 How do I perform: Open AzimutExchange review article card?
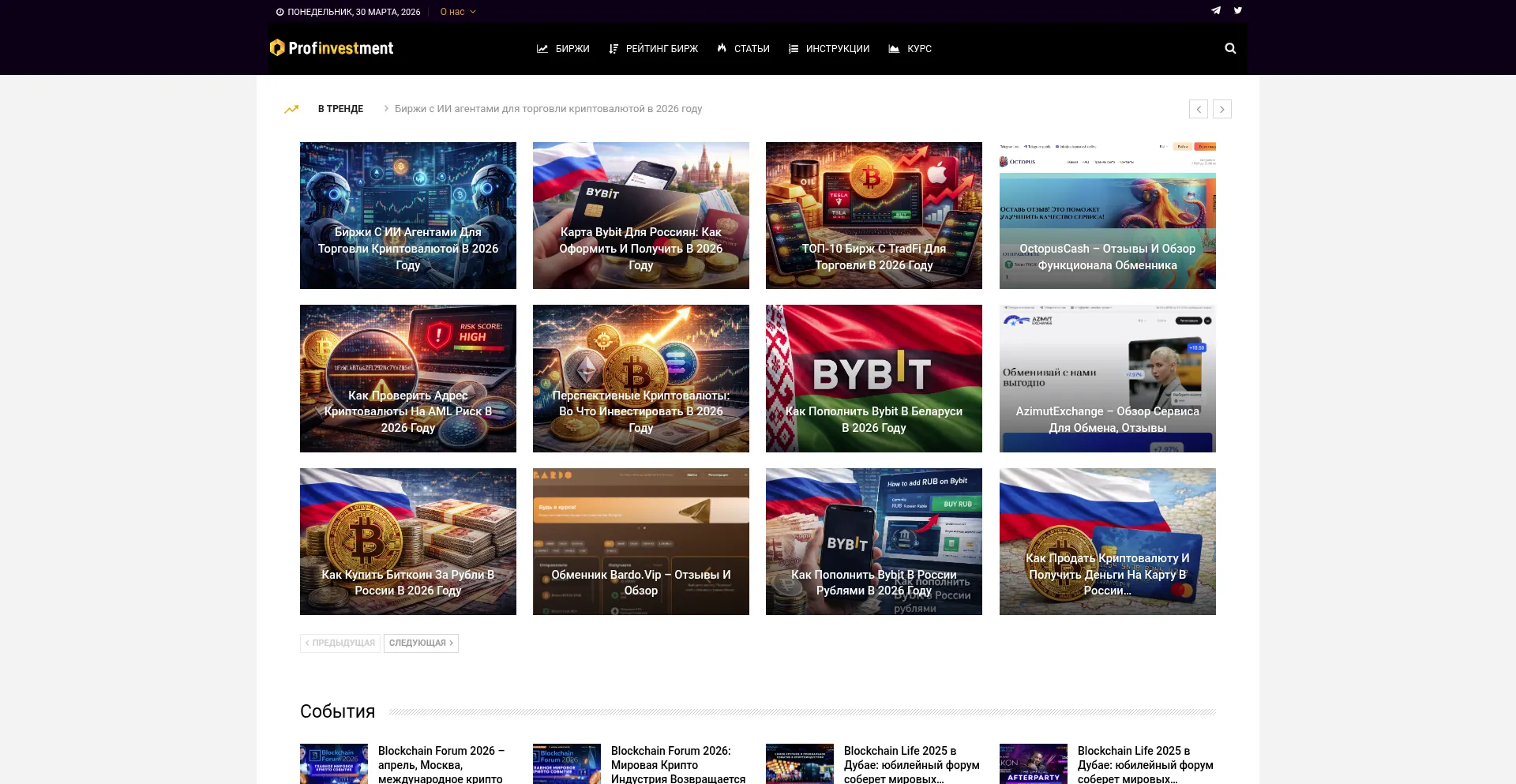1108,379
